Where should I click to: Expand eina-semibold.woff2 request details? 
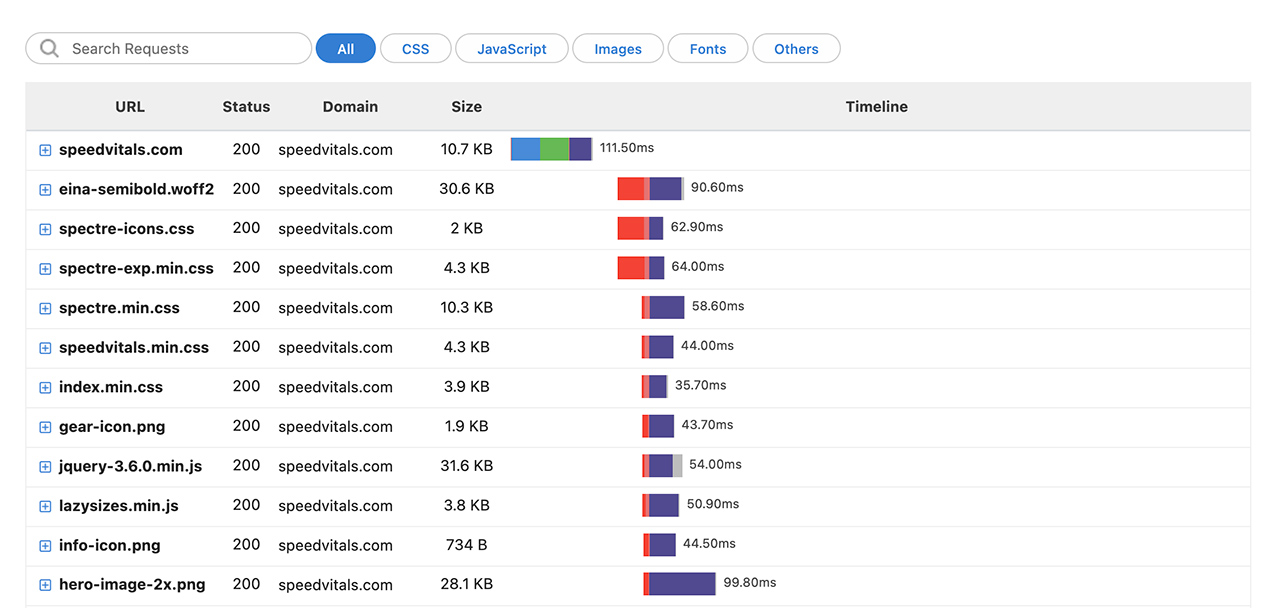point(45,190)
